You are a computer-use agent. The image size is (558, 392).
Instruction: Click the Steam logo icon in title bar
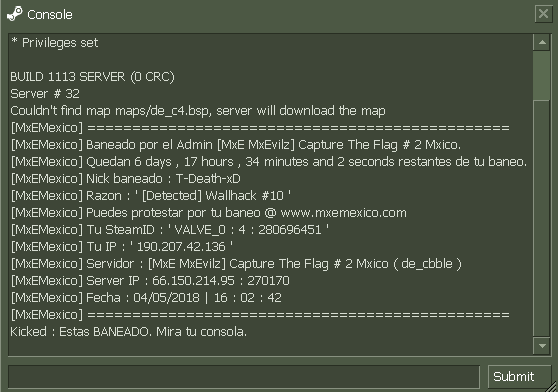pos(15,14)
